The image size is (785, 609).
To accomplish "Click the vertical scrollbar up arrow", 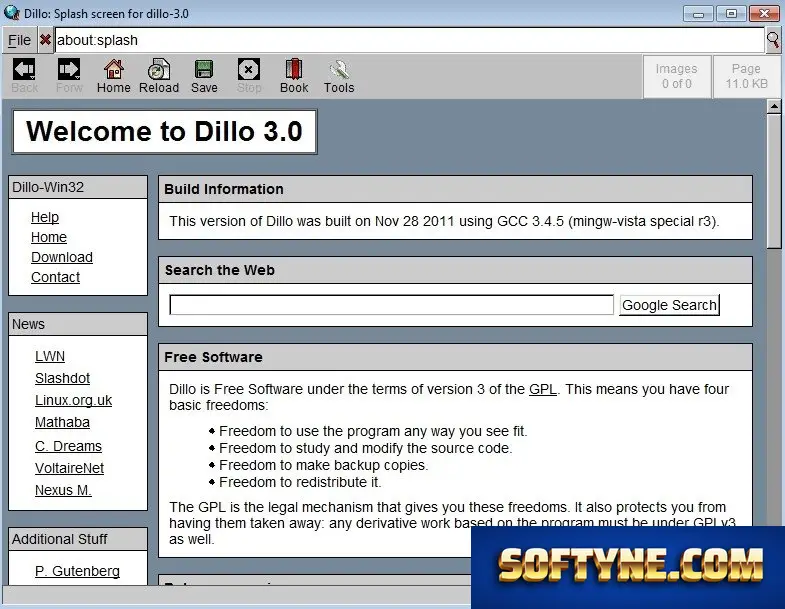I will tap(774, 106).
